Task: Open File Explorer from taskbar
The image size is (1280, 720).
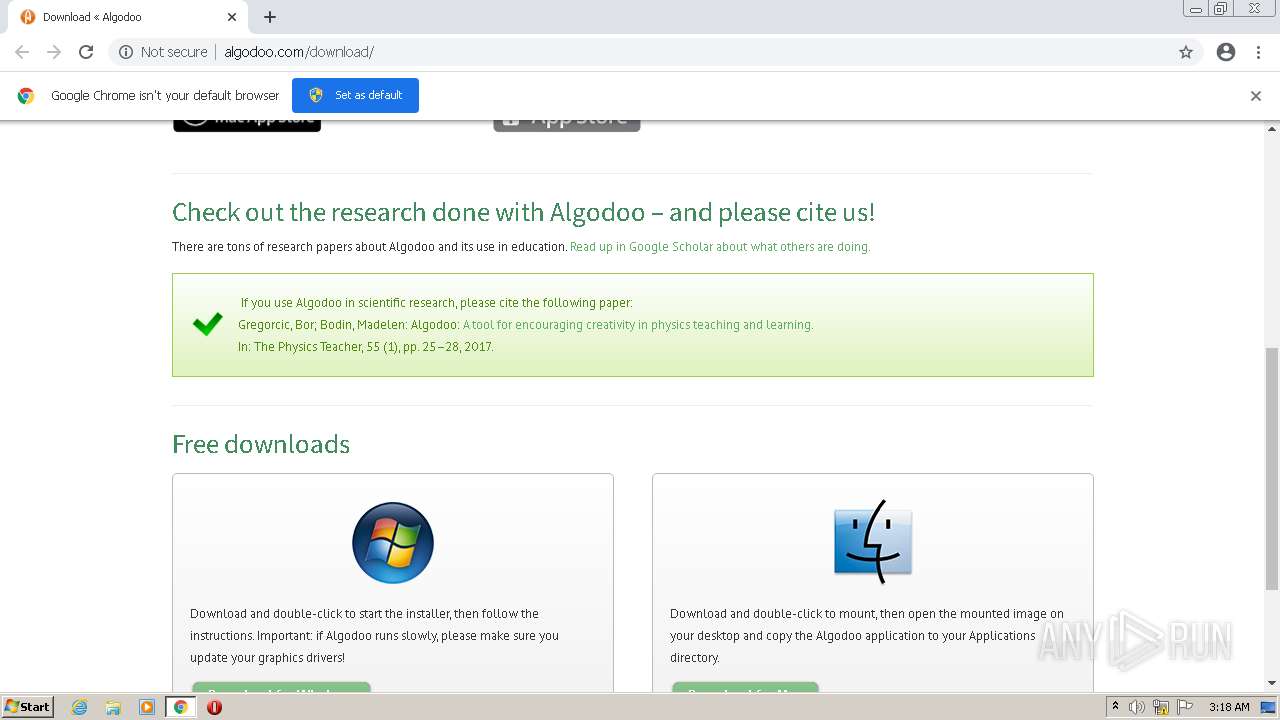Action: (x=113, y=707)
